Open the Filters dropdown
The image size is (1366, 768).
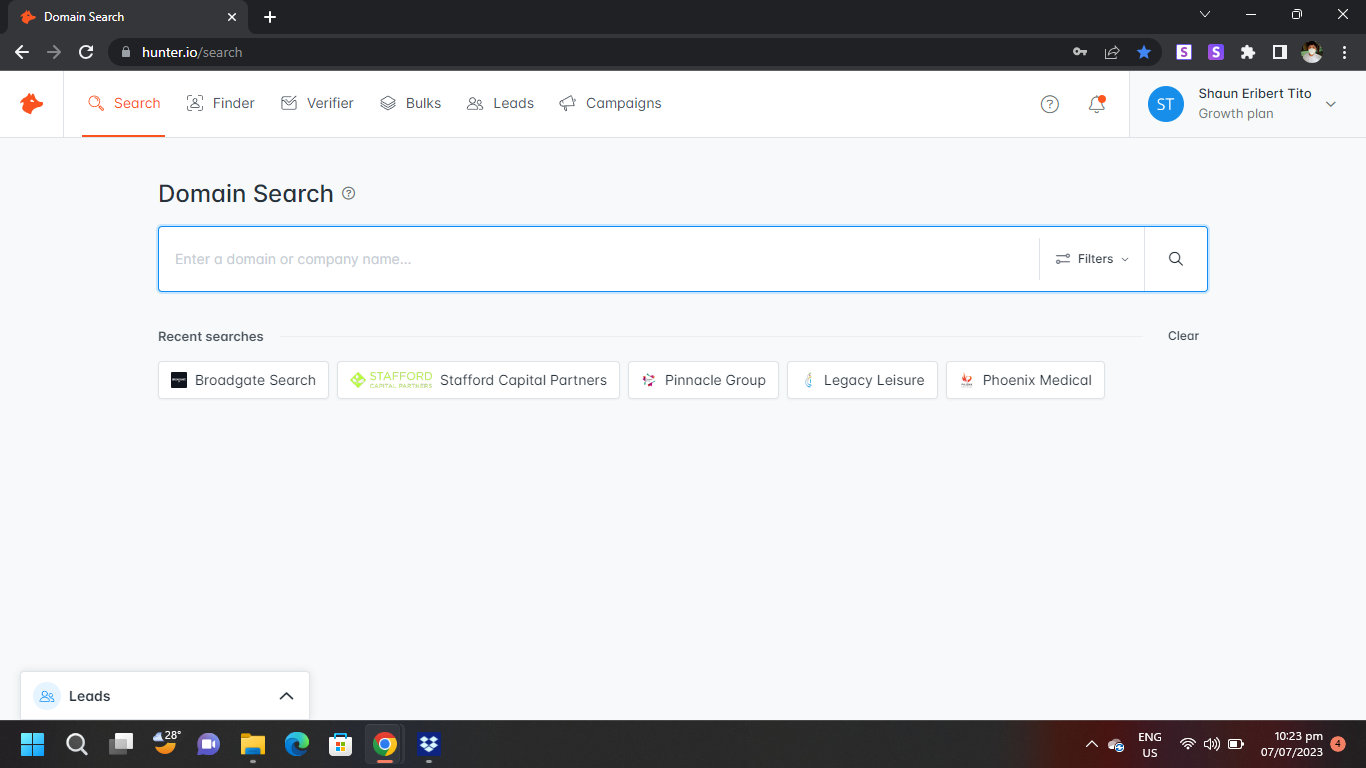[x=1092, y=259]
